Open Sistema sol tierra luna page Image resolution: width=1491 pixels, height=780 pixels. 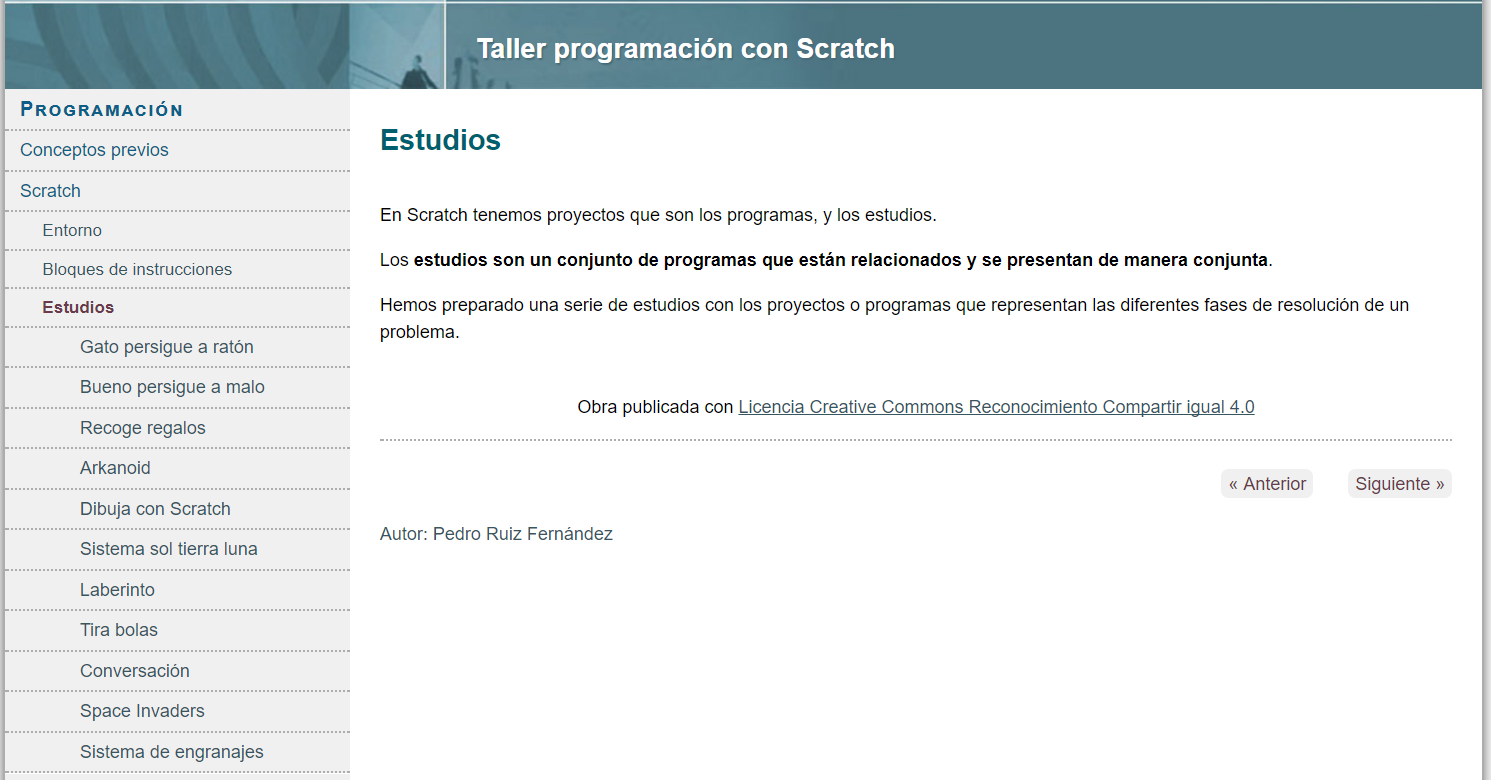(169, 549)
